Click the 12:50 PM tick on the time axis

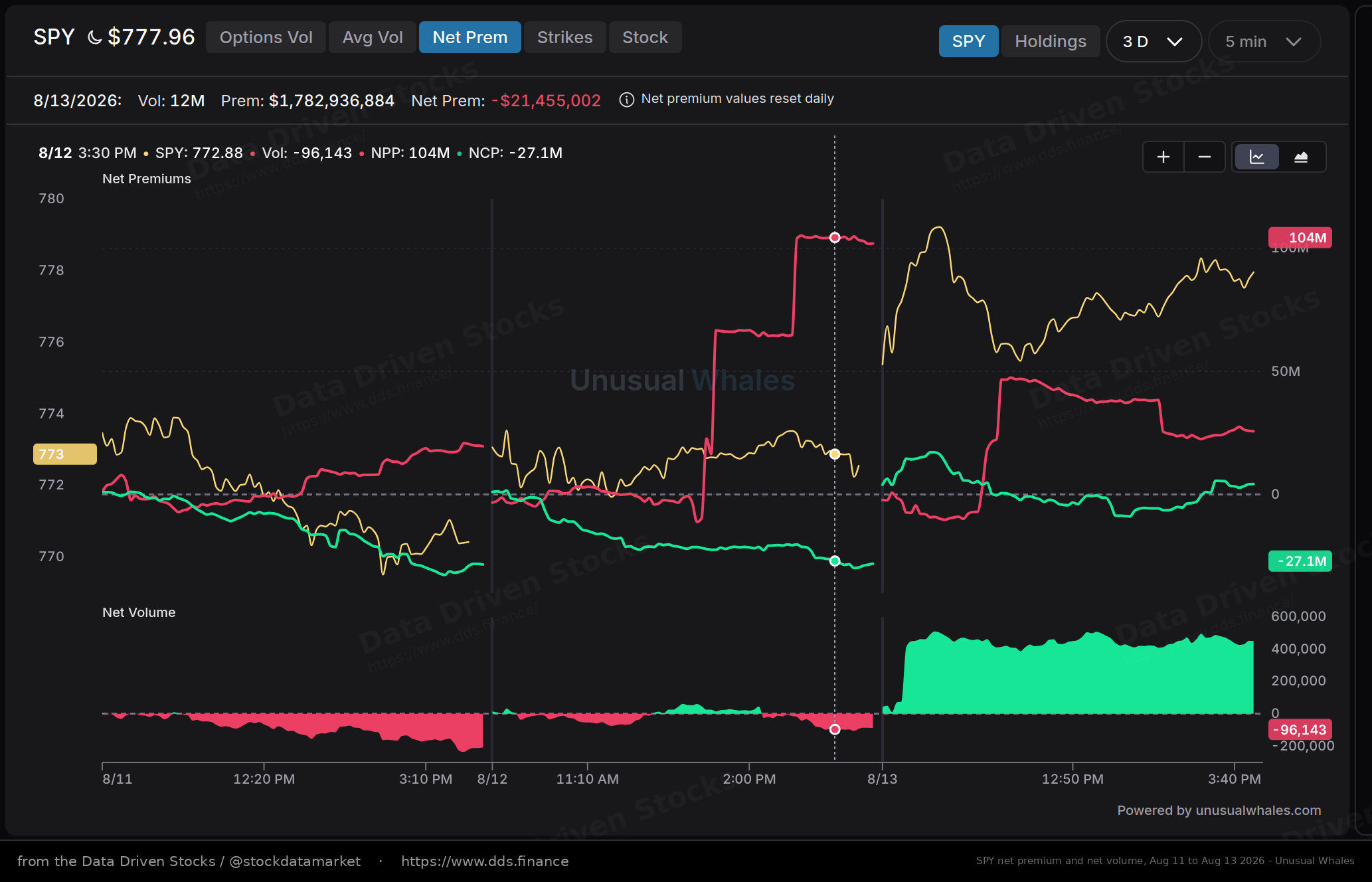(1072, 779)
